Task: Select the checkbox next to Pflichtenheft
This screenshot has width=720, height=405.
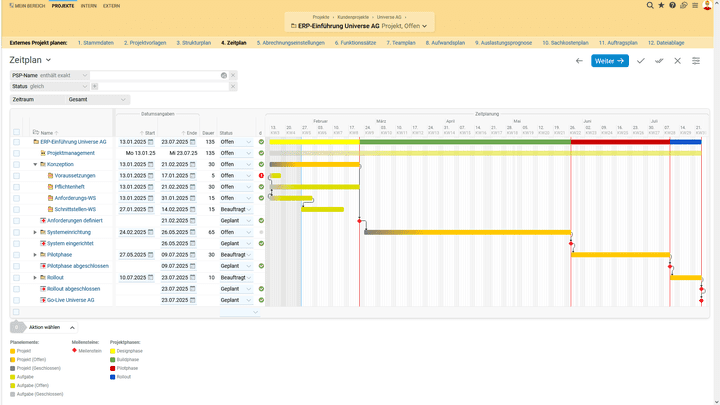Action: [16, 187]
